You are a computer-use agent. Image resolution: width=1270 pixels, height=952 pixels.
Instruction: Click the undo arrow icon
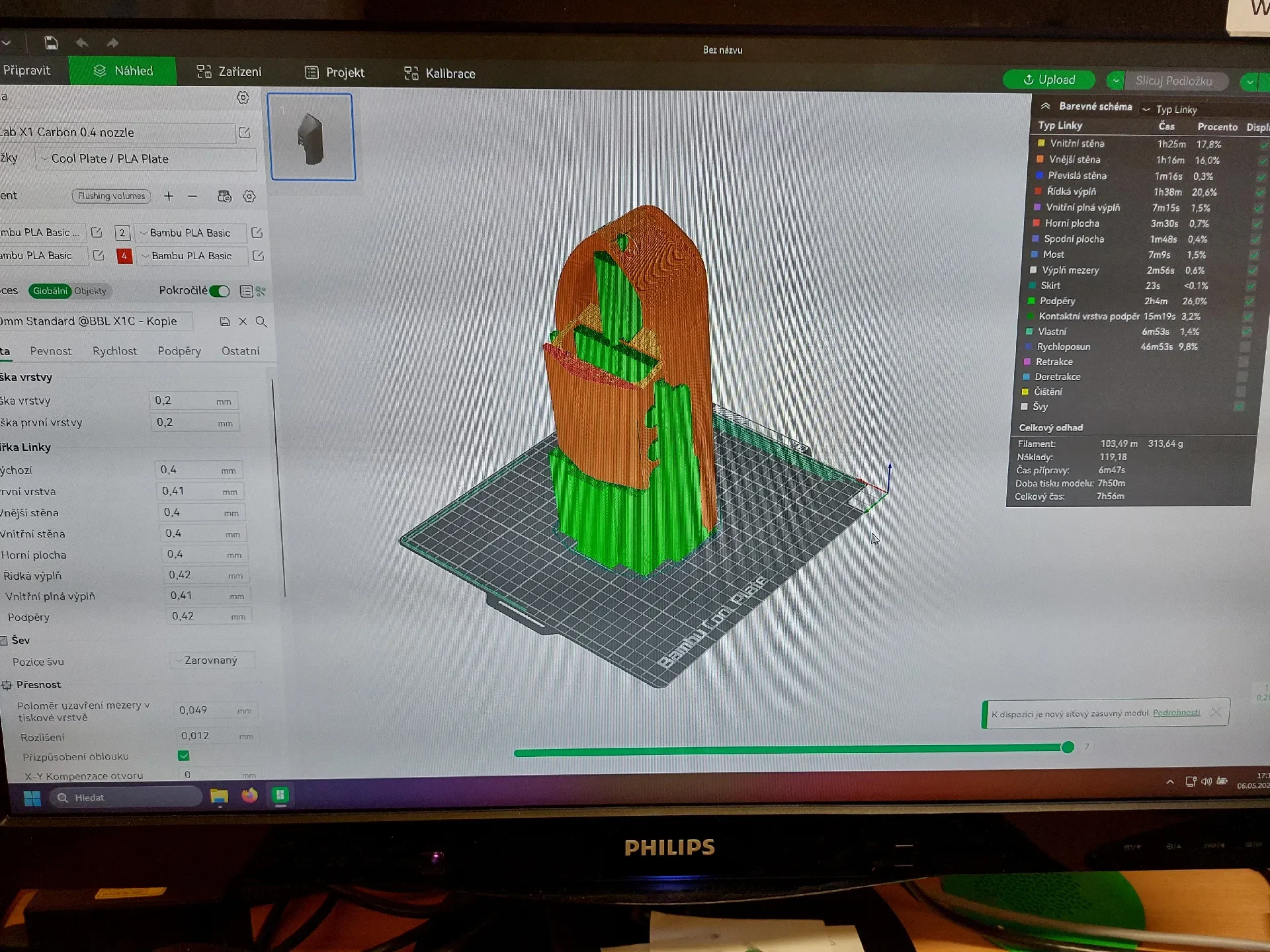point(82,43)
